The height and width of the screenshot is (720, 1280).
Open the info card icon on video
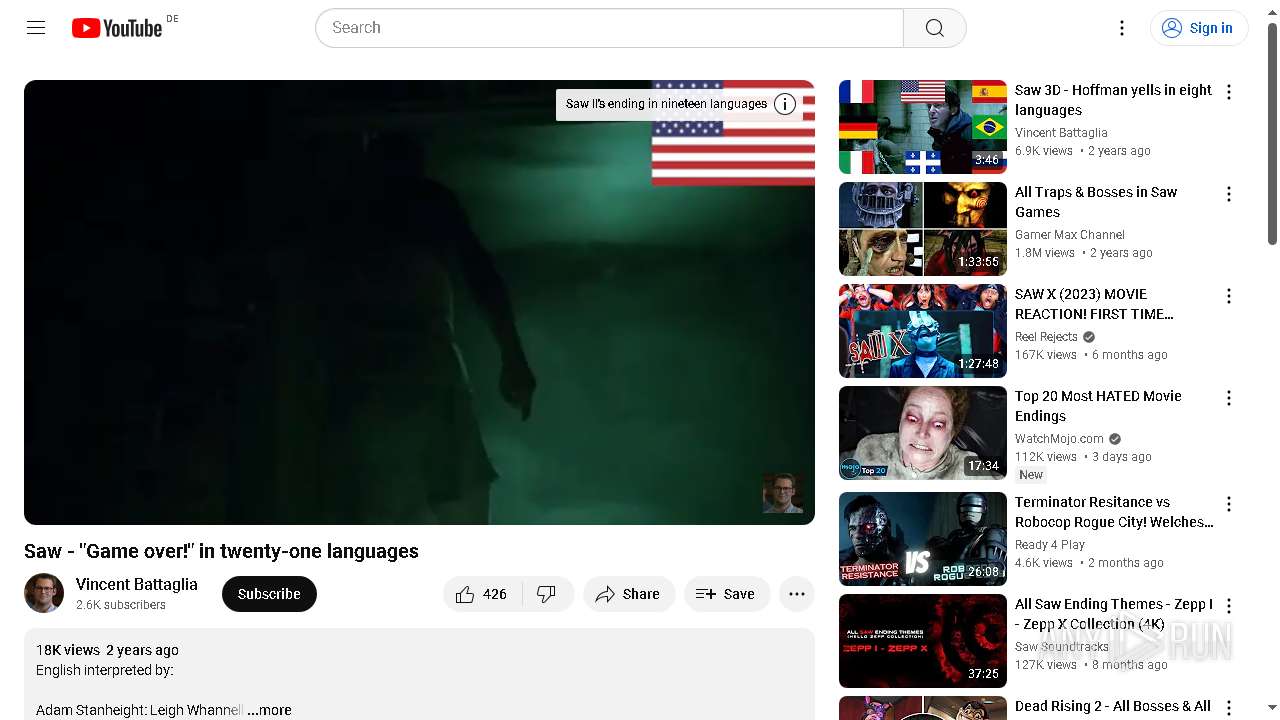tap(785, 104)
